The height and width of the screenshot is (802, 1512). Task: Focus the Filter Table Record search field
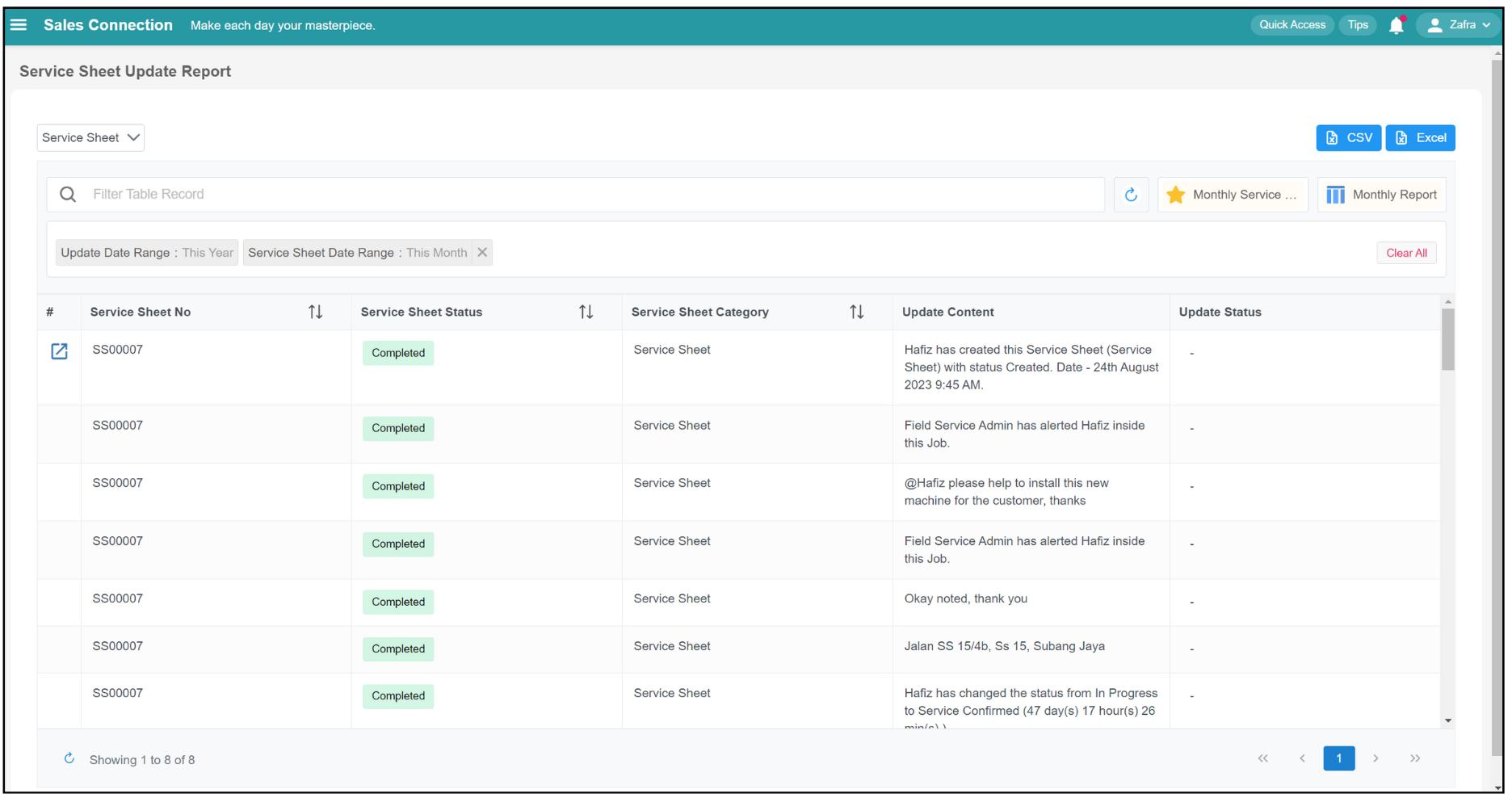point(575,195)
